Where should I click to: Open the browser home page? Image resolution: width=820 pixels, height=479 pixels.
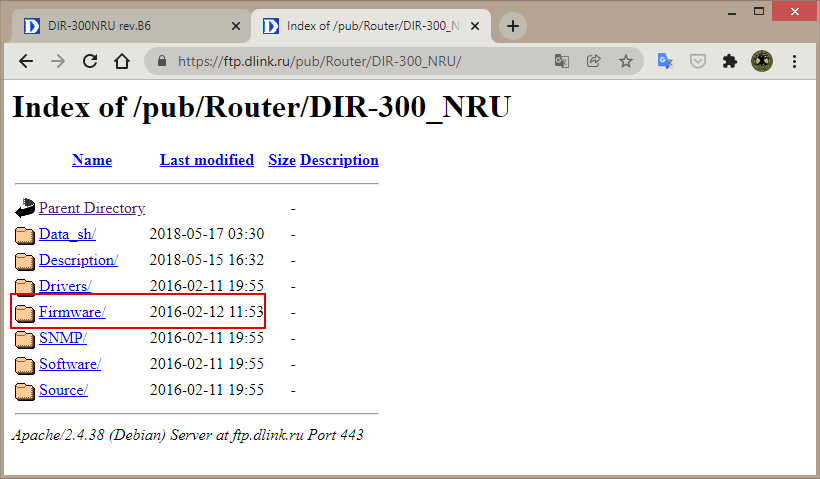122,61
